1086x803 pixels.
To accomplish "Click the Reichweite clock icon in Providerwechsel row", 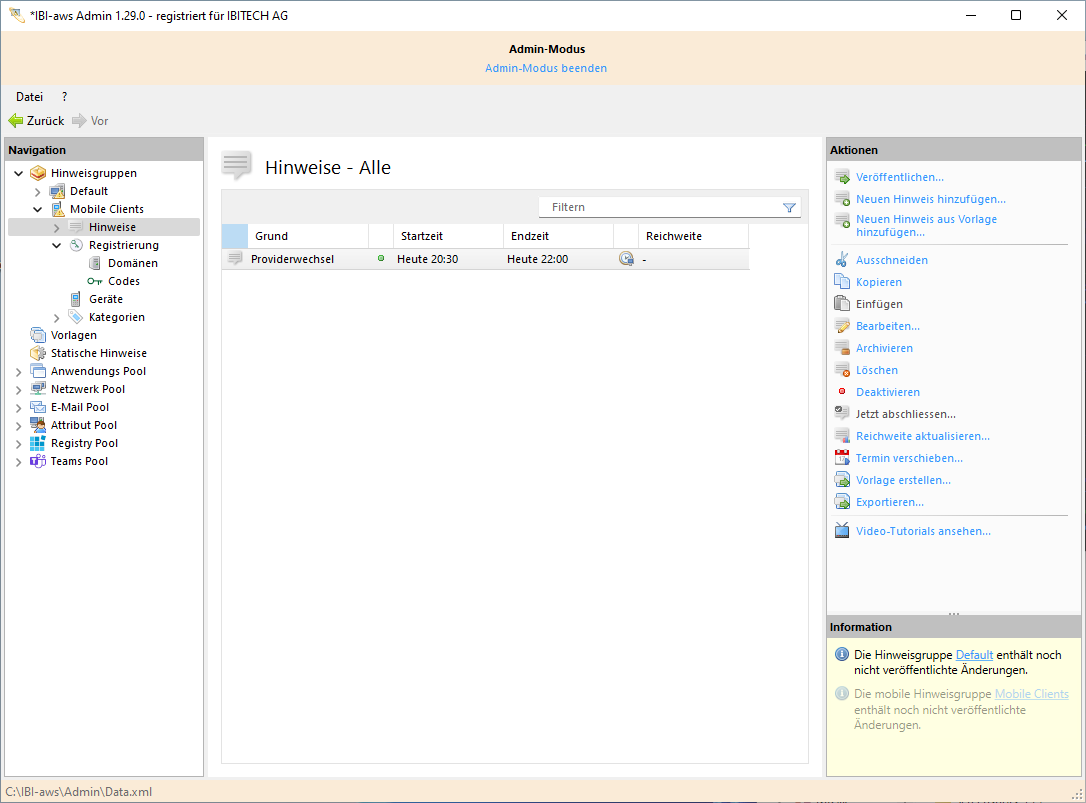I will [x=626, y=259].
